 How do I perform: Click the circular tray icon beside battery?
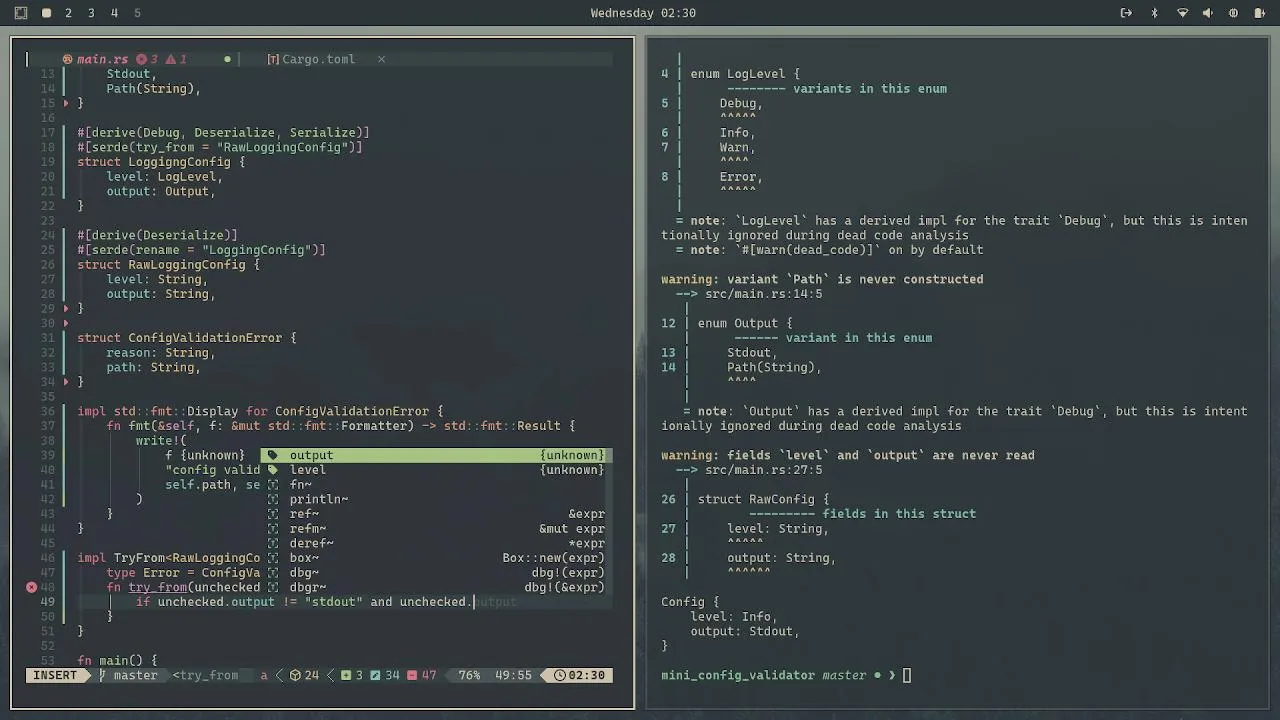[x=1233, y=13]
